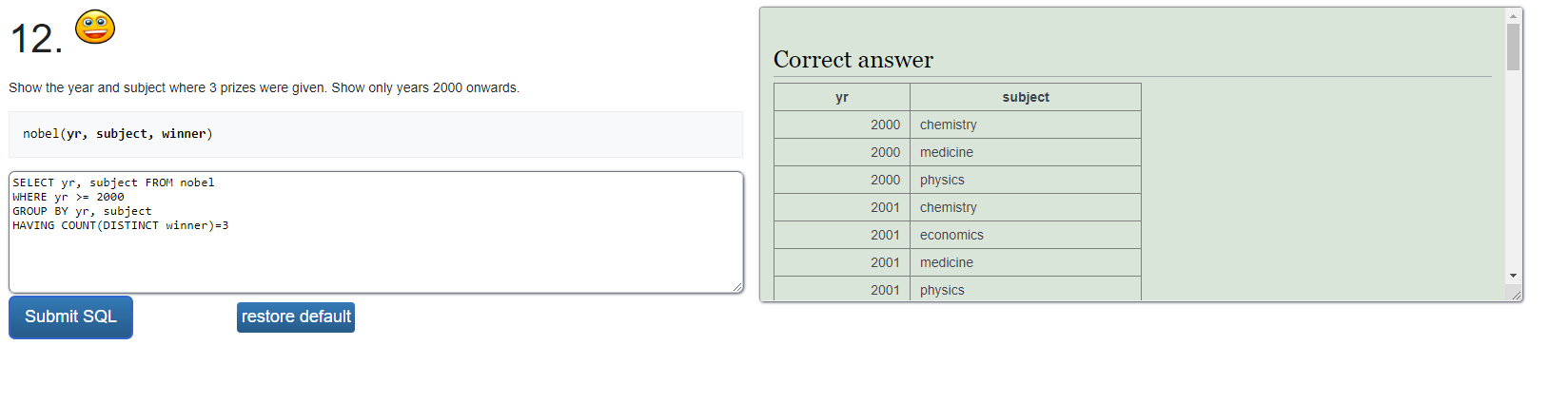Viewport: 1568px width, 403px height.
Task: Click the SQL textarea resize grip
Action: click(x=737, y=287)
